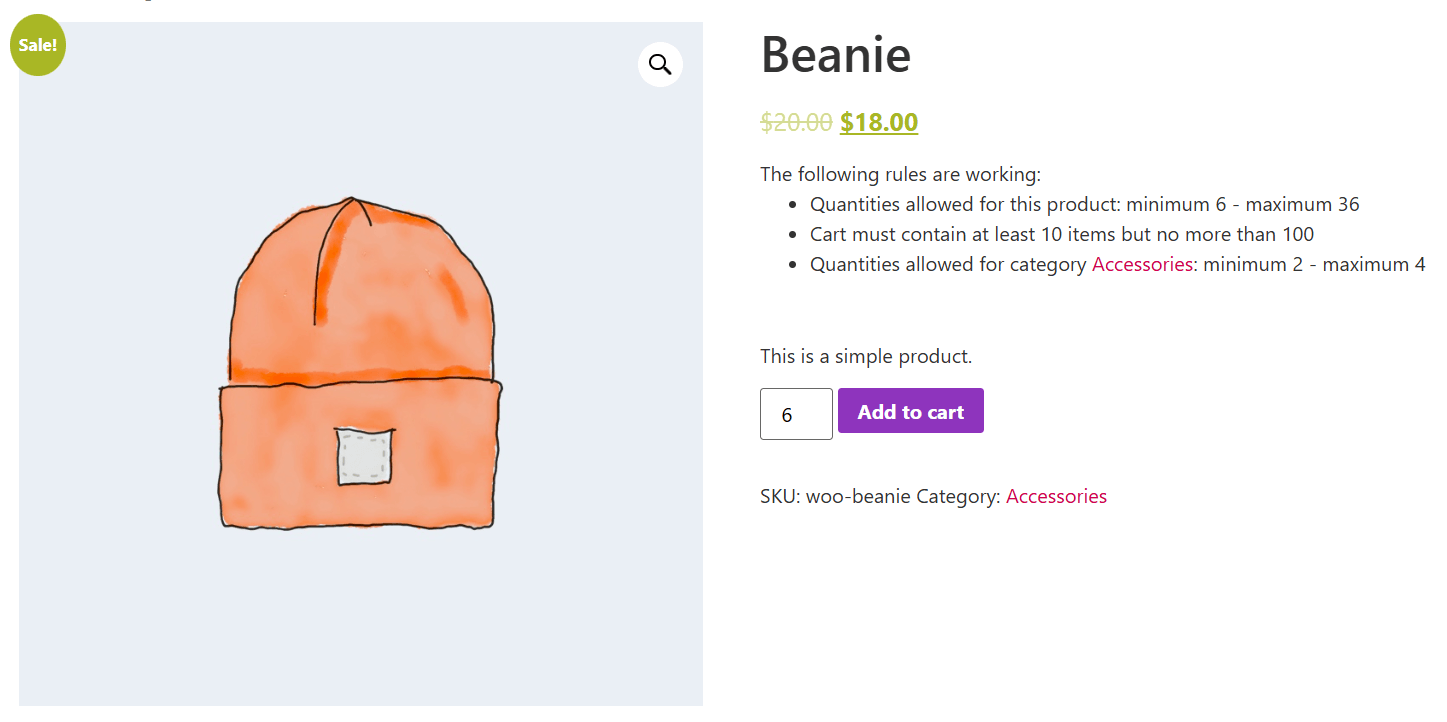
Task: Click the green Sale! badge
Action: pyautogui.click(x=38, y=45)
